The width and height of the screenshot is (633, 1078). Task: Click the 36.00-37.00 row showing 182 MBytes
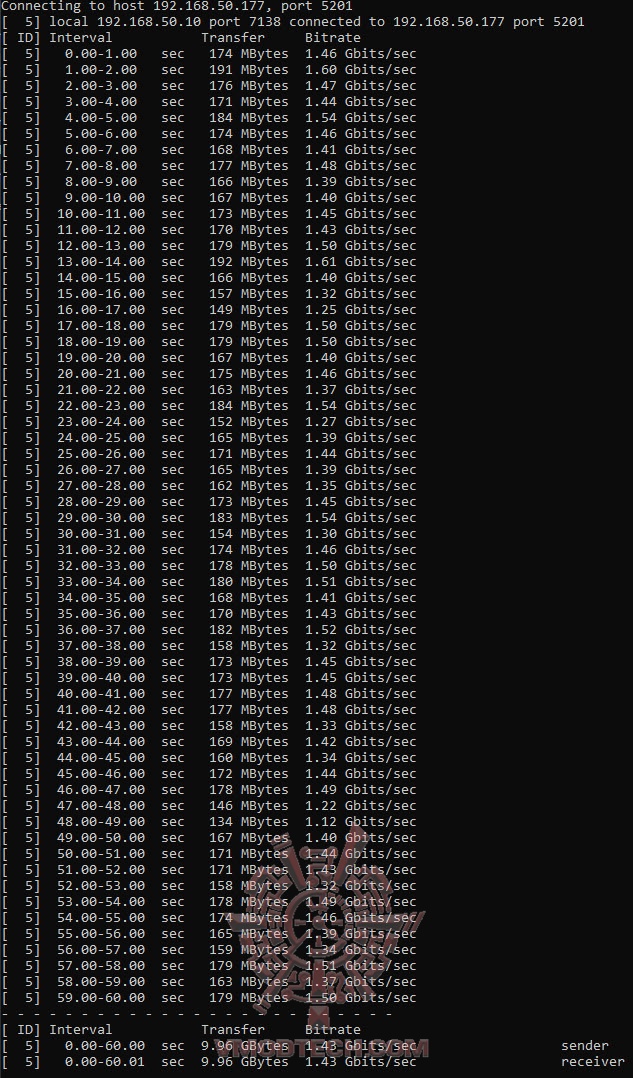click(x=209, y=629)
